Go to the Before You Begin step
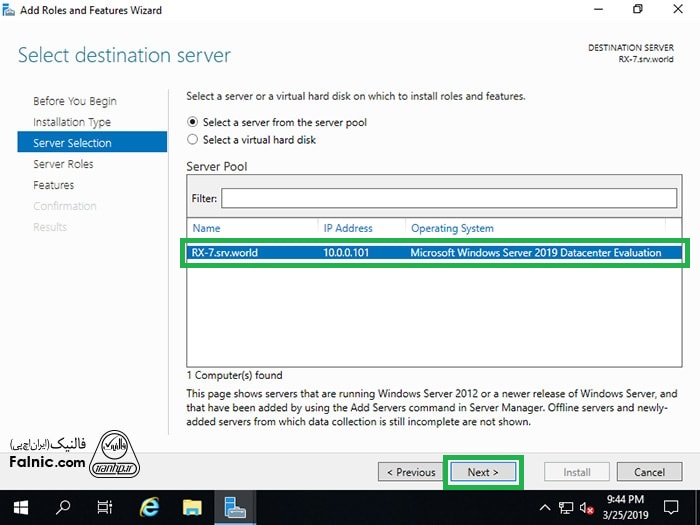700x525 pixels. coord(74,101)
